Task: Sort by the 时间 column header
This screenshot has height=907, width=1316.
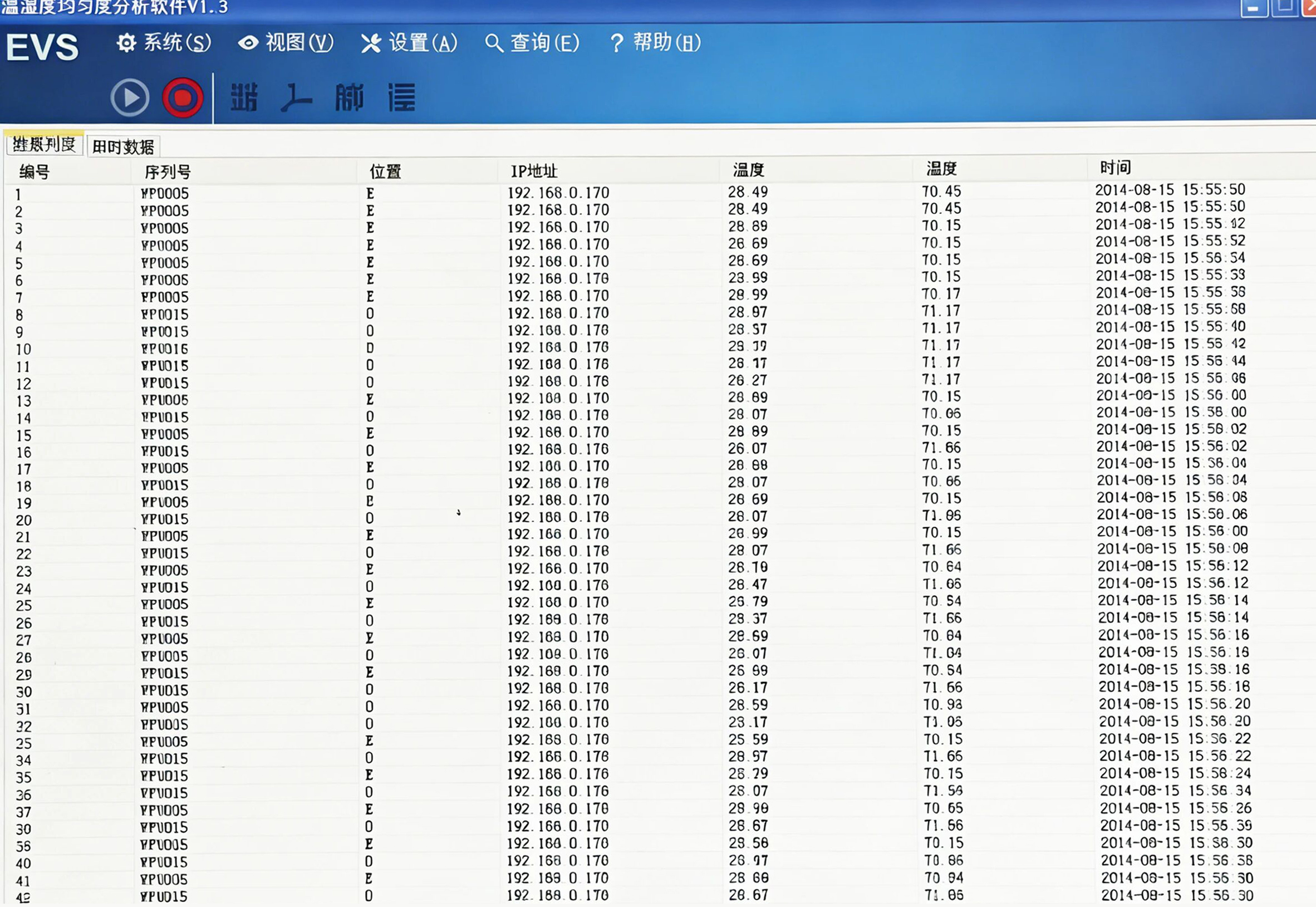Action: [1115, 168]
